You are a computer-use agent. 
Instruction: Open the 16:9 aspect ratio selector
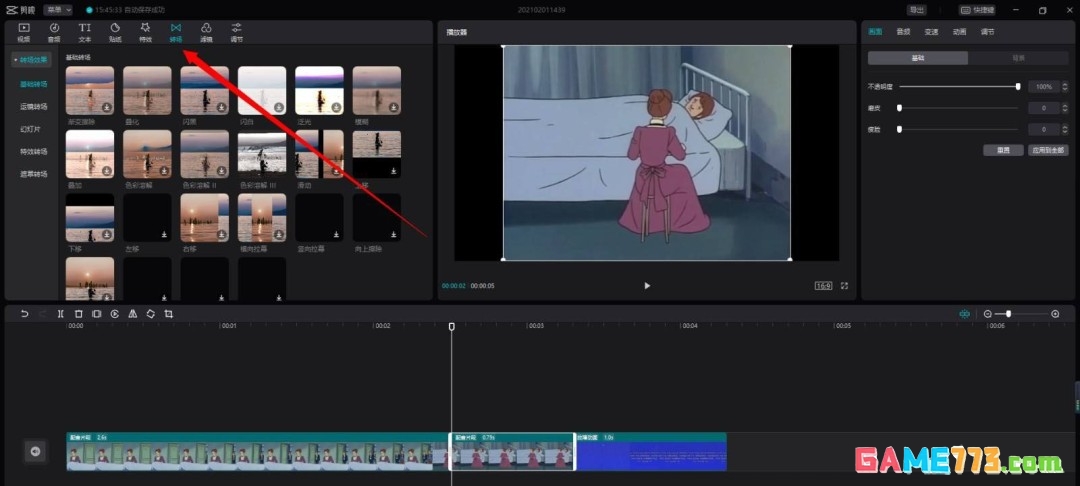click(x=824, y=286)
